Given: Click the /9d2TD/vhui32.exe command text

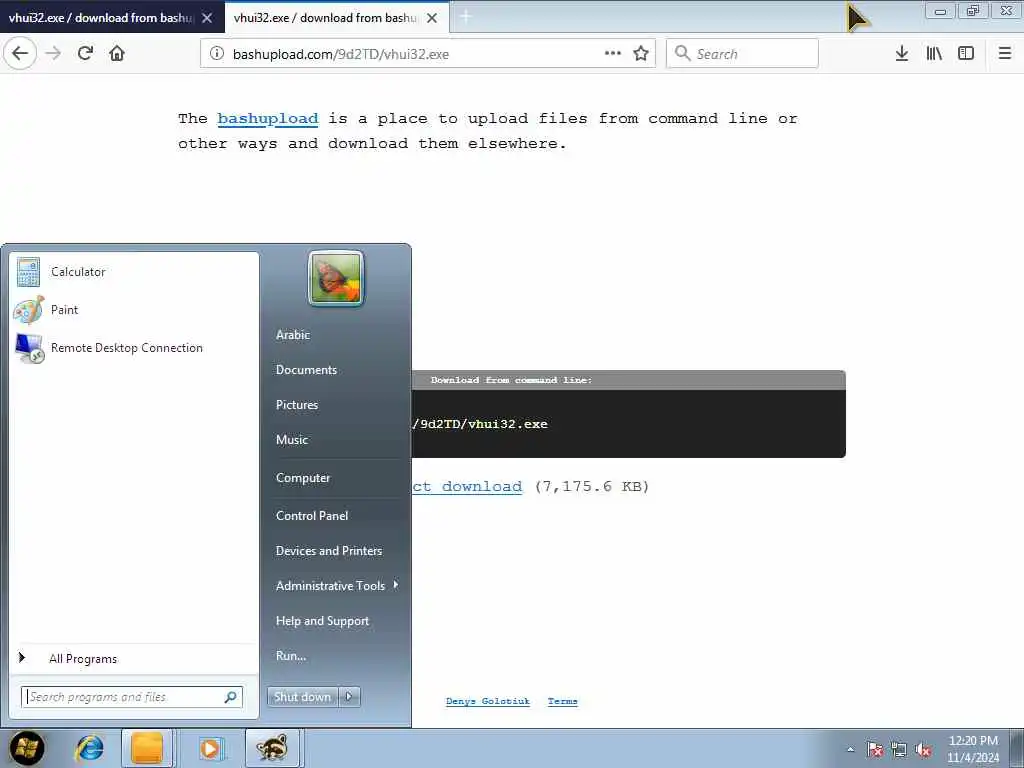Looking at the screenshot, I should coord(480,424).
